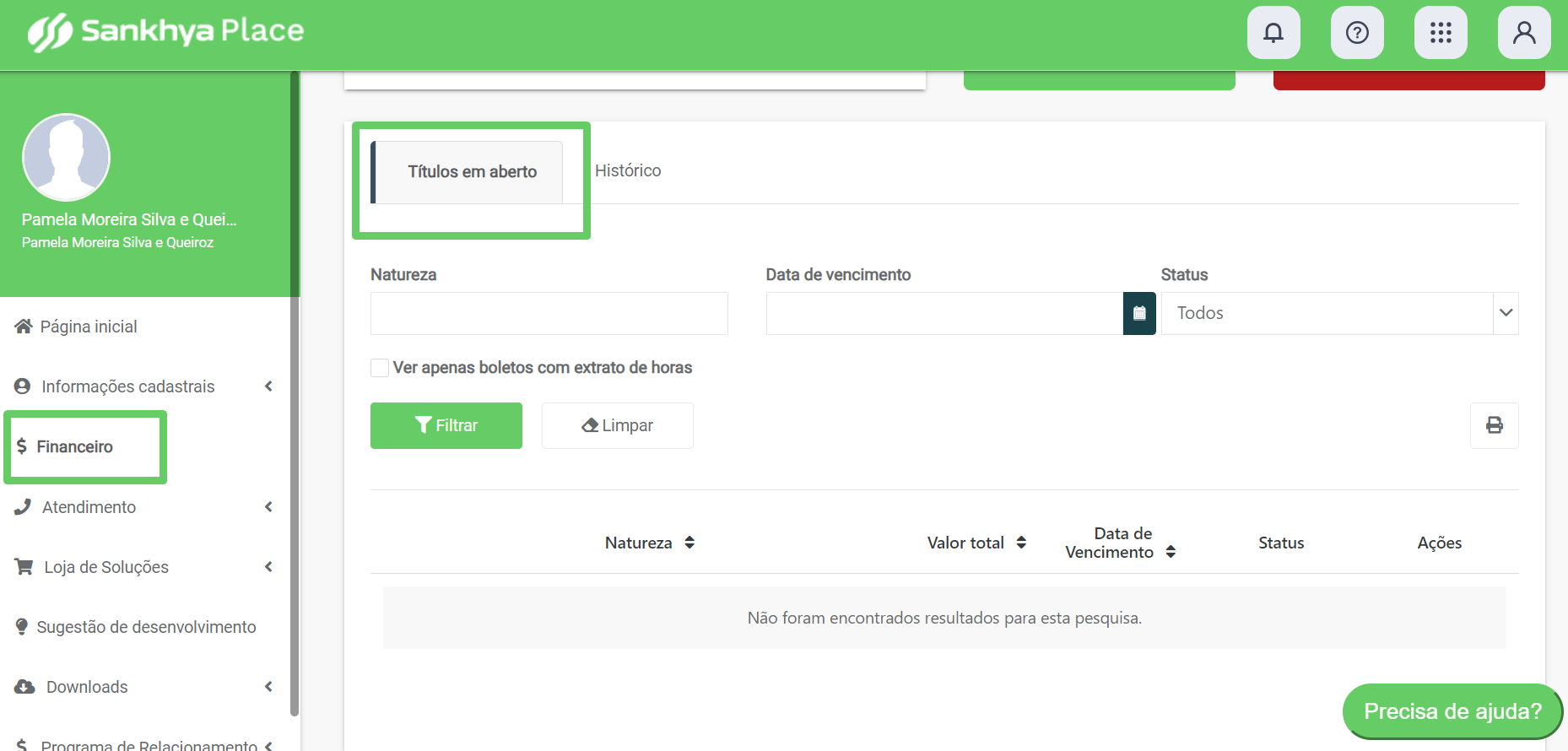1568x751 pixels.
Task: Click the Precisa de ajuda? button
Action: coord(1452,711)
